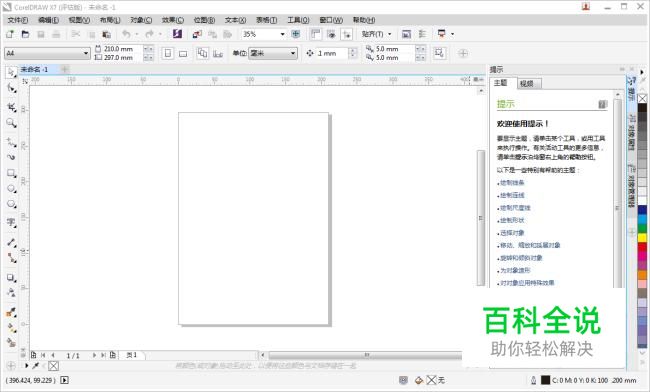Click the 页1 page tab
Screen dimensions: 650x392
pyautogui.click(x=132, y=355)
